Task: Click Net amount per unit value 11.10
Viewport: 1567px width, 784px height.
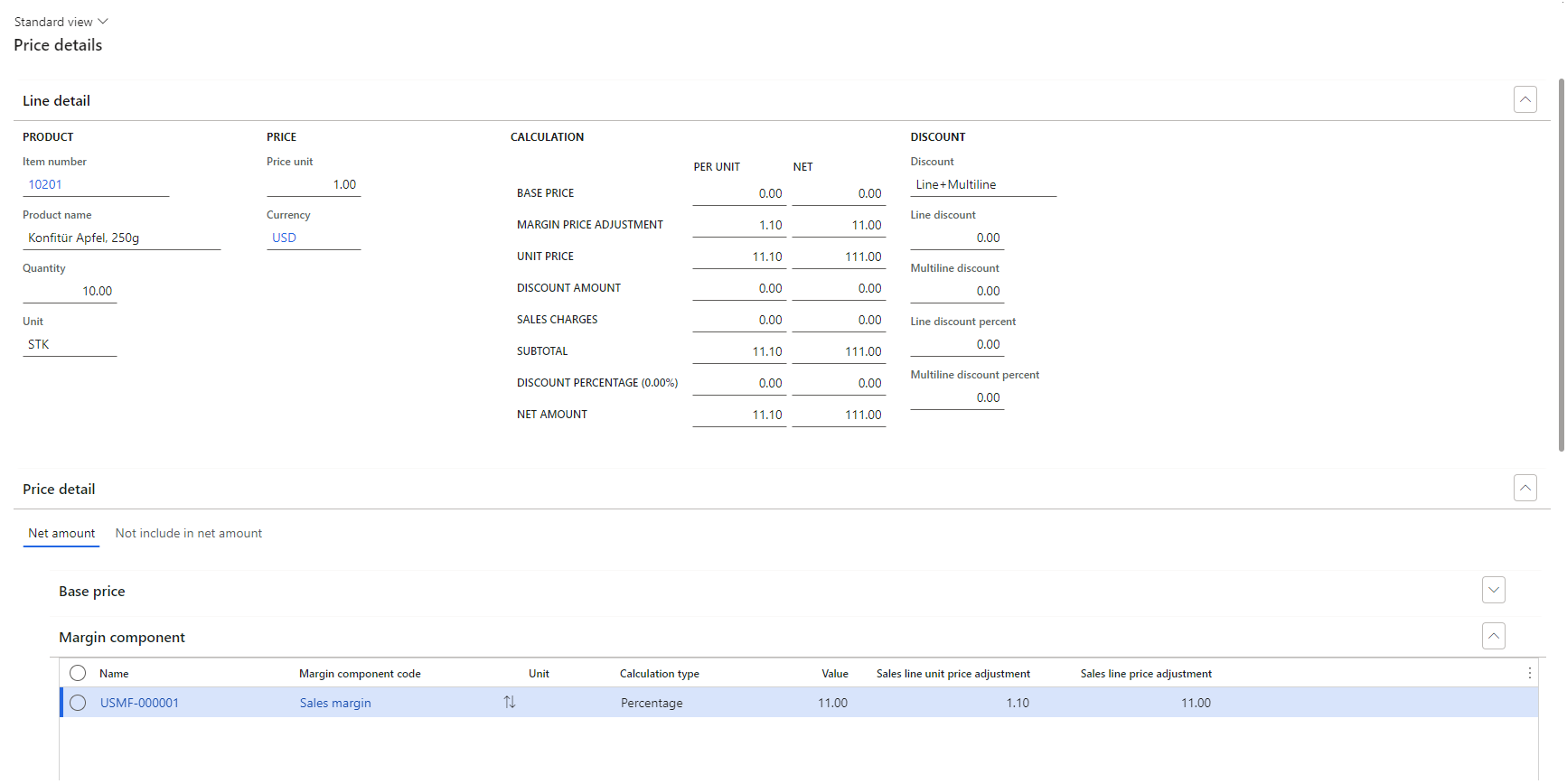Action: pos(739,415)
